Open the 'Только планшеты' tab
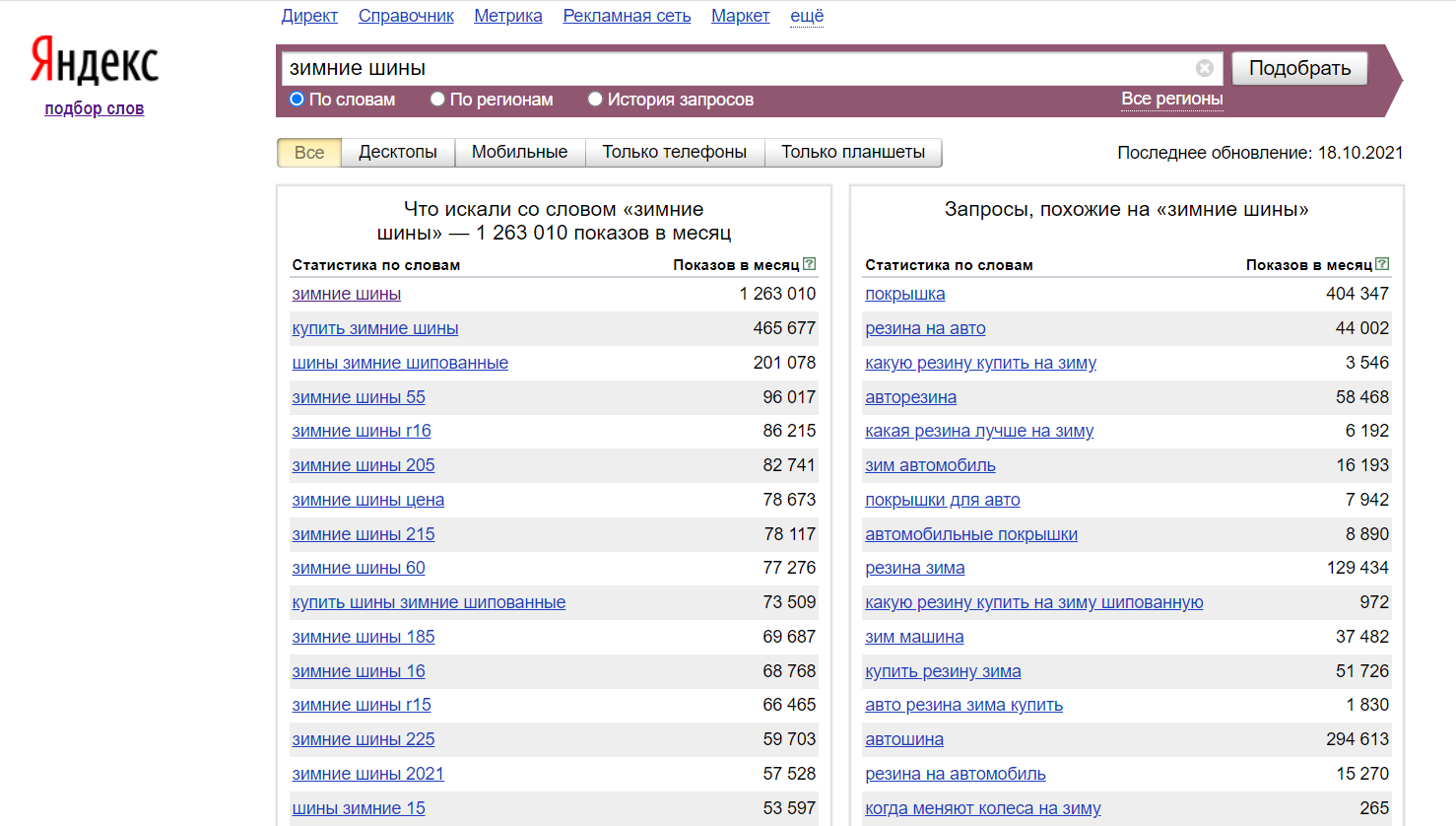The image size is (1456, 826). click(853, 153)
